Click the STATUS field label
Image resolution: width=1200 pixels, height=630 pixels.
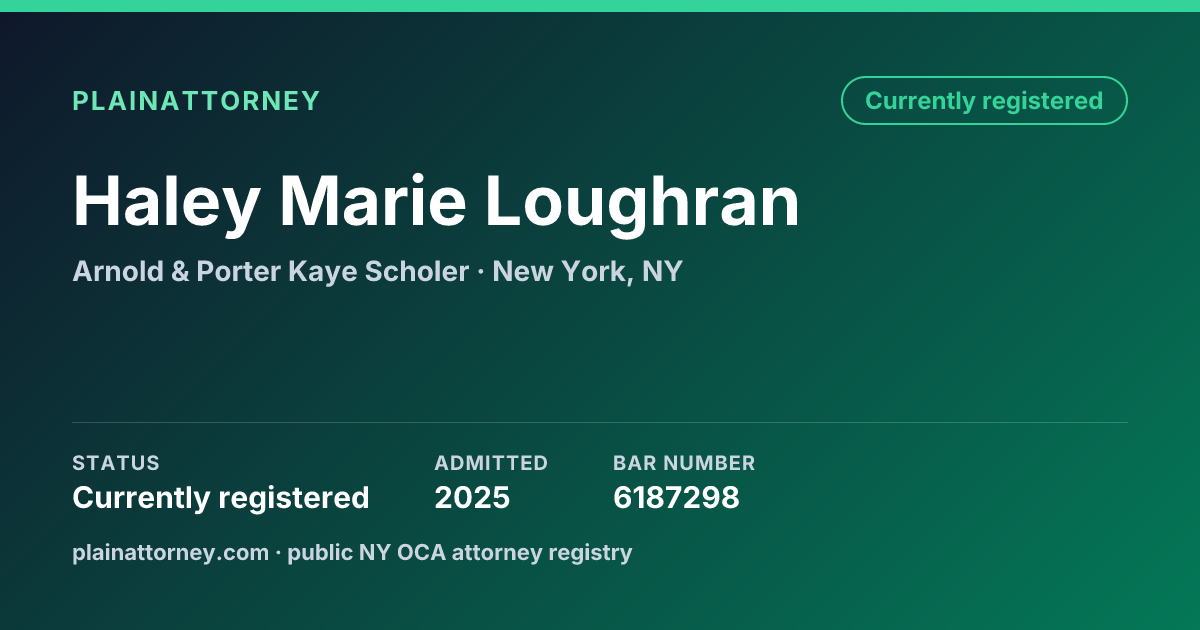click(116, 463)
